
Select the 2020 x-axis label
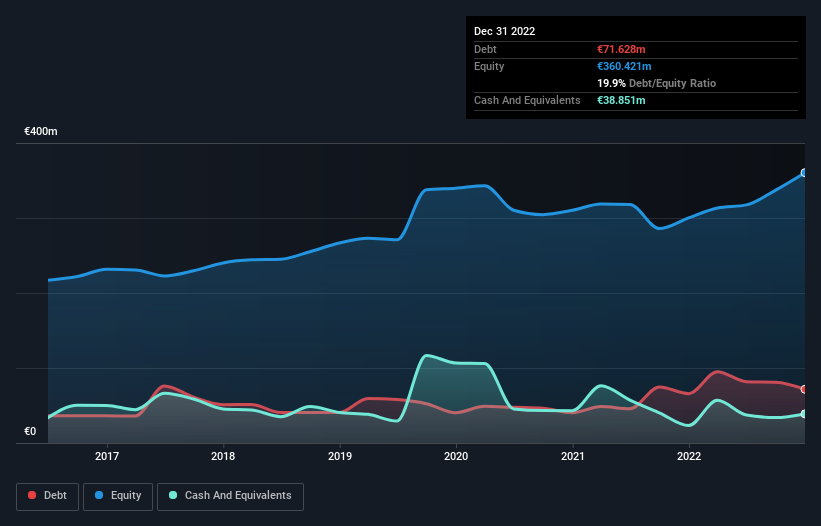pyautogui.click(x=456, y=456)
